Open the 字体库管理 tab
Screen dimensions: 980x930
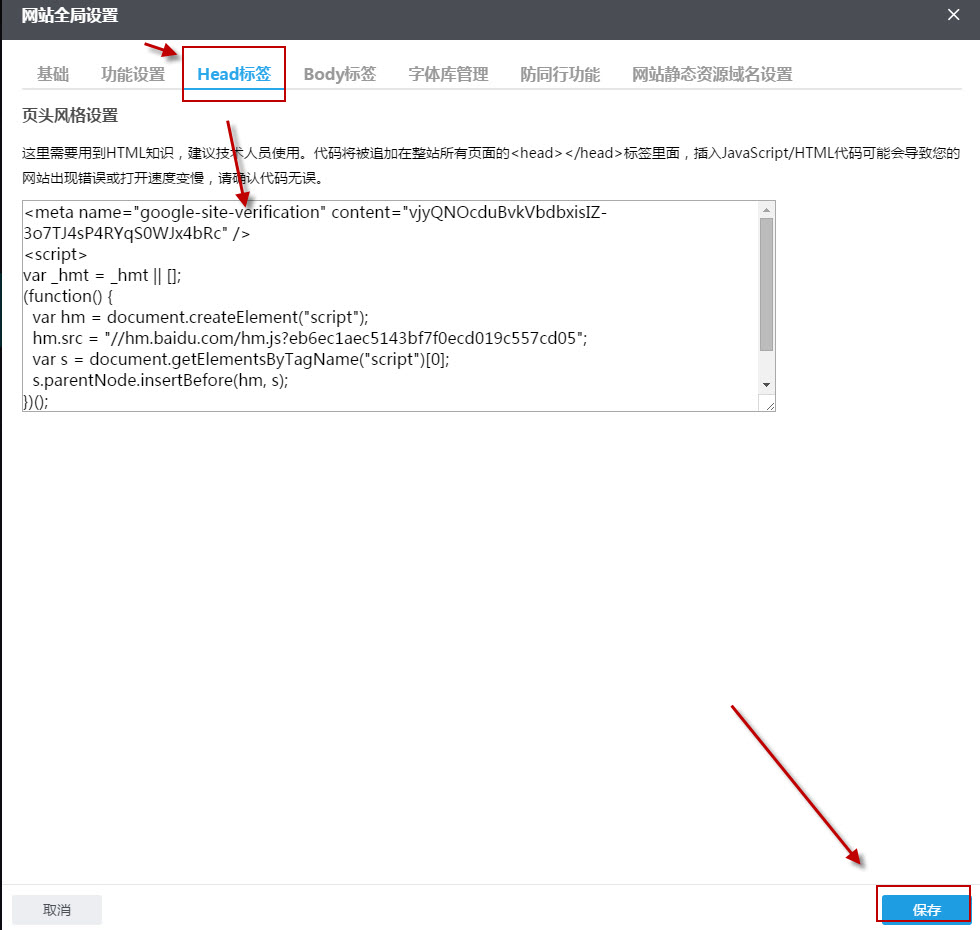click(x=448, y=74)
